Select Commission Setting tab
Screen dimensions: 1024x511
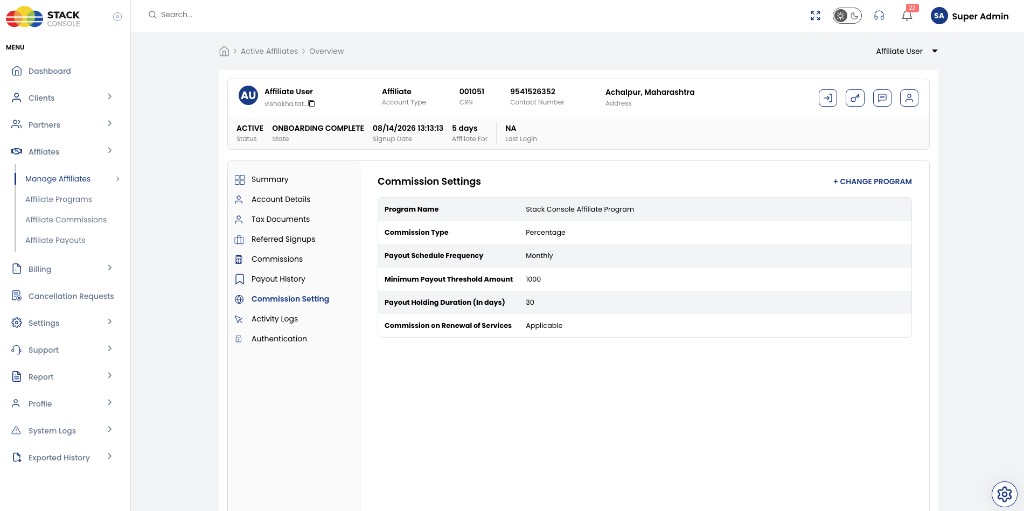[290, 299]
